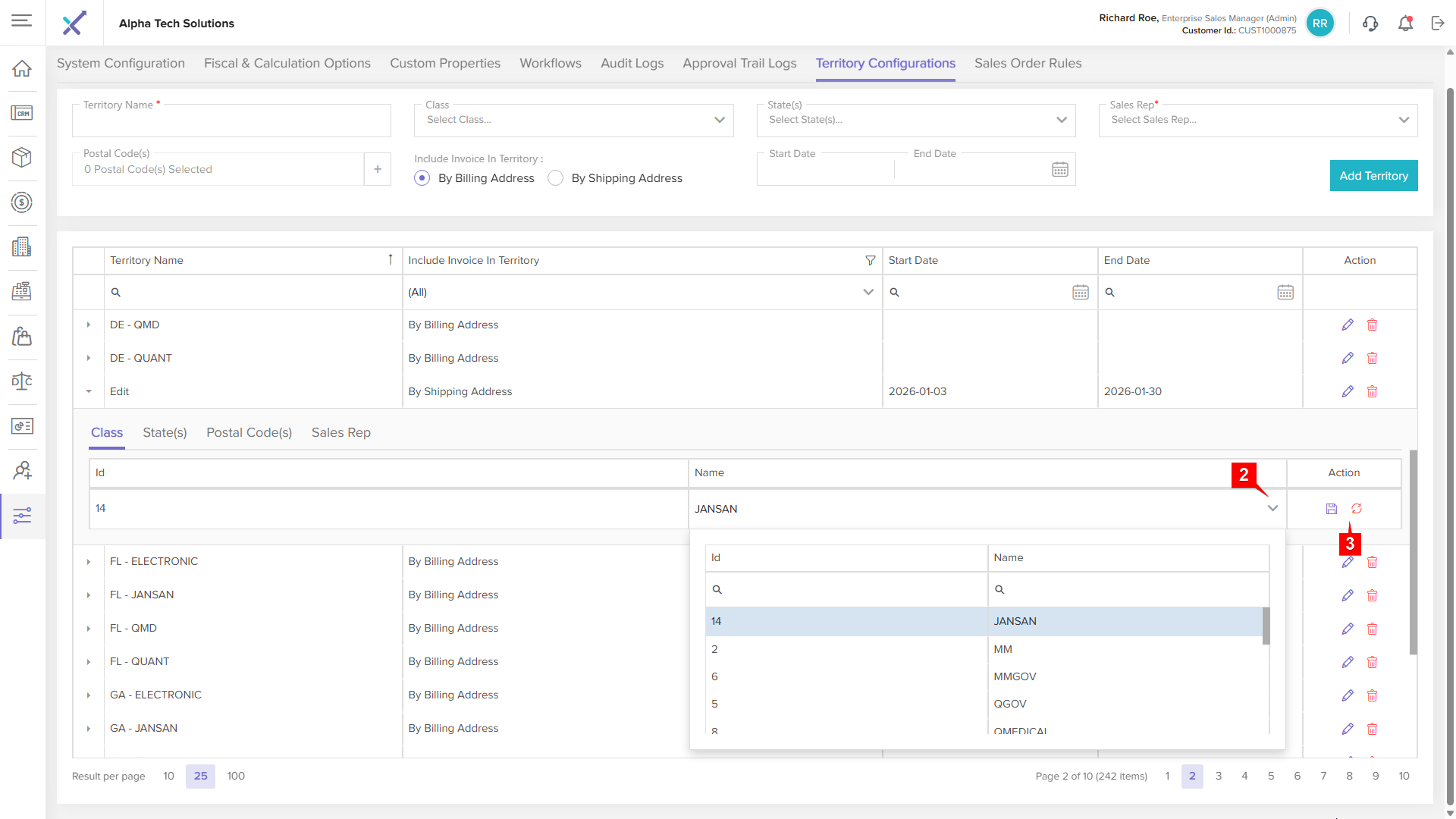The height and width of the screenshot is (819, 1456).
Task: Open the Select Class dropdown
Action: (573, 120)
